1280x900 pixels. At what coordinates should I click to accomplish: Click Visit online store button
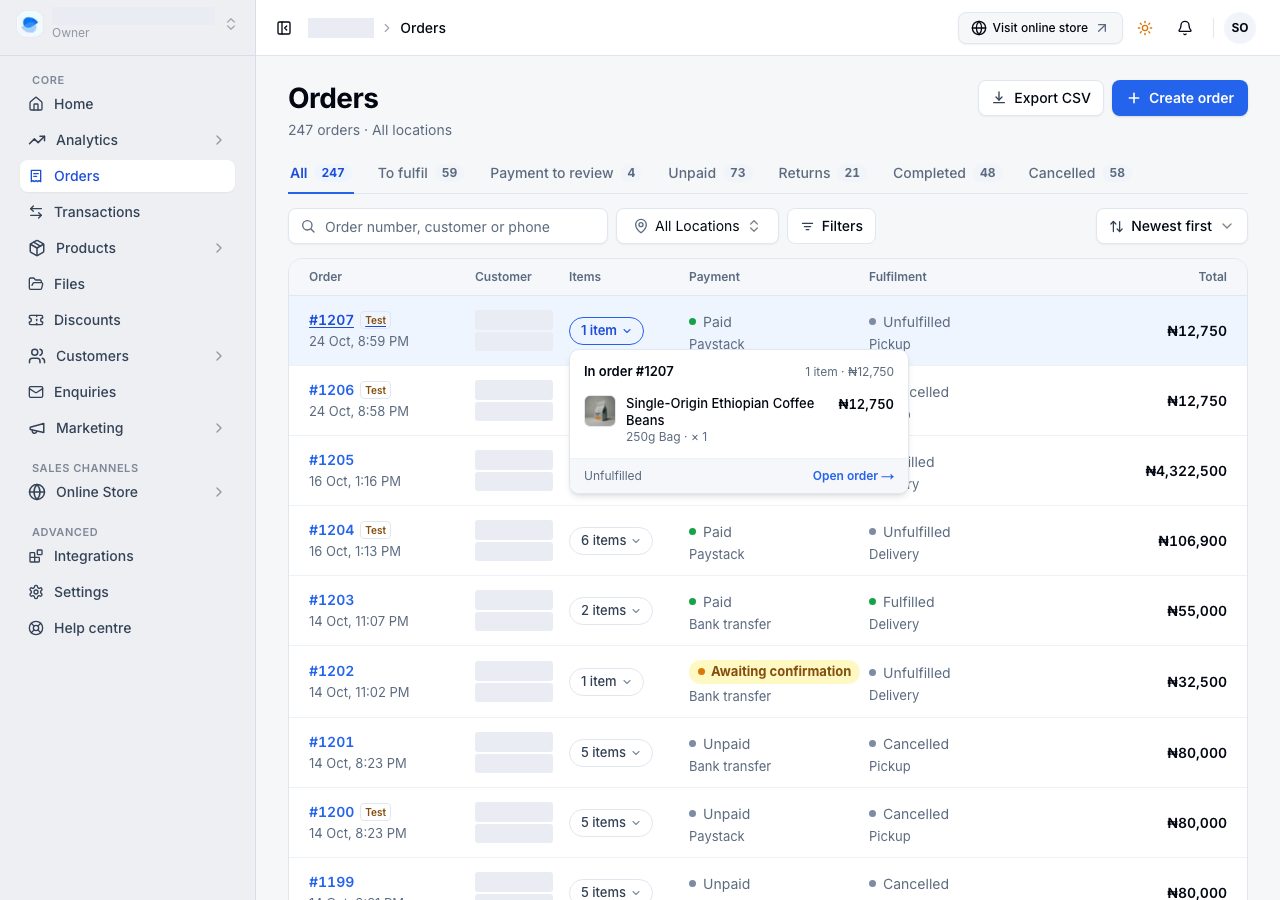(x=1040, y=28)
